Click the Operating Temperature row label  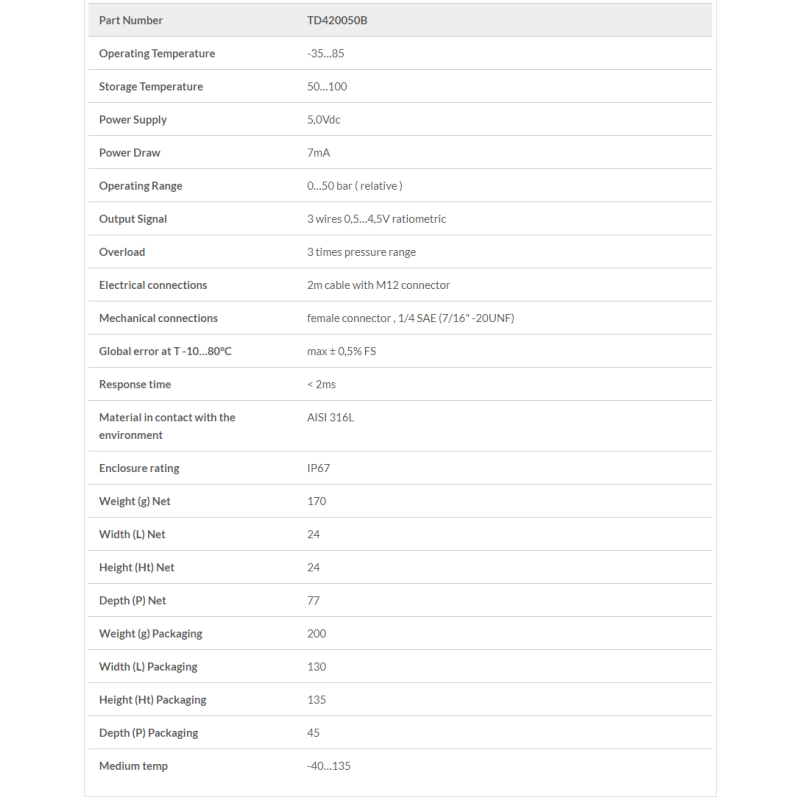[157, 53]
